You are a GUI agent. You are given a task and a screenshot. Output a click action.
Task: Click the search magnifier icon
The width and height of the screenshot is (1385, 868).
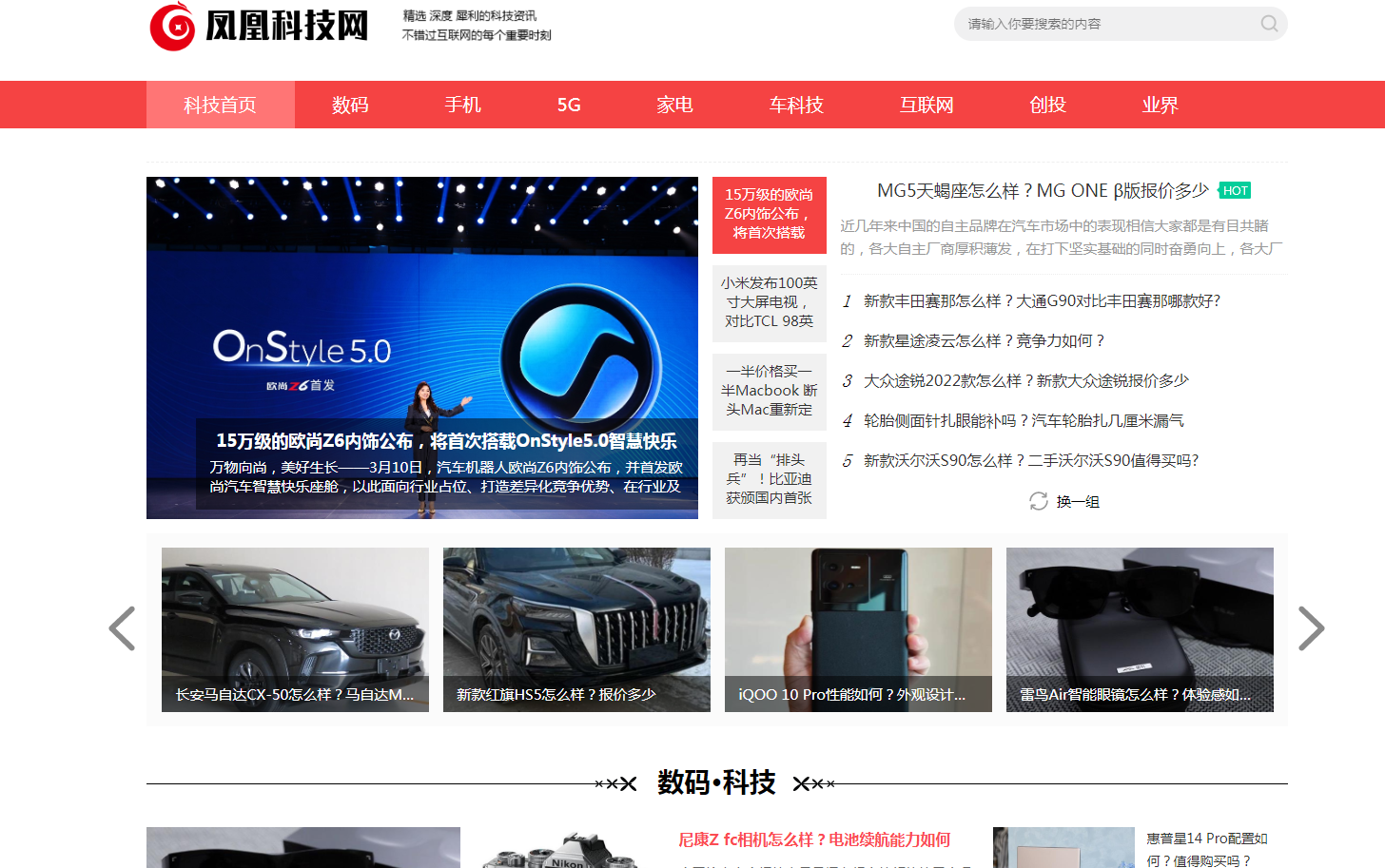click(1269, 24)
